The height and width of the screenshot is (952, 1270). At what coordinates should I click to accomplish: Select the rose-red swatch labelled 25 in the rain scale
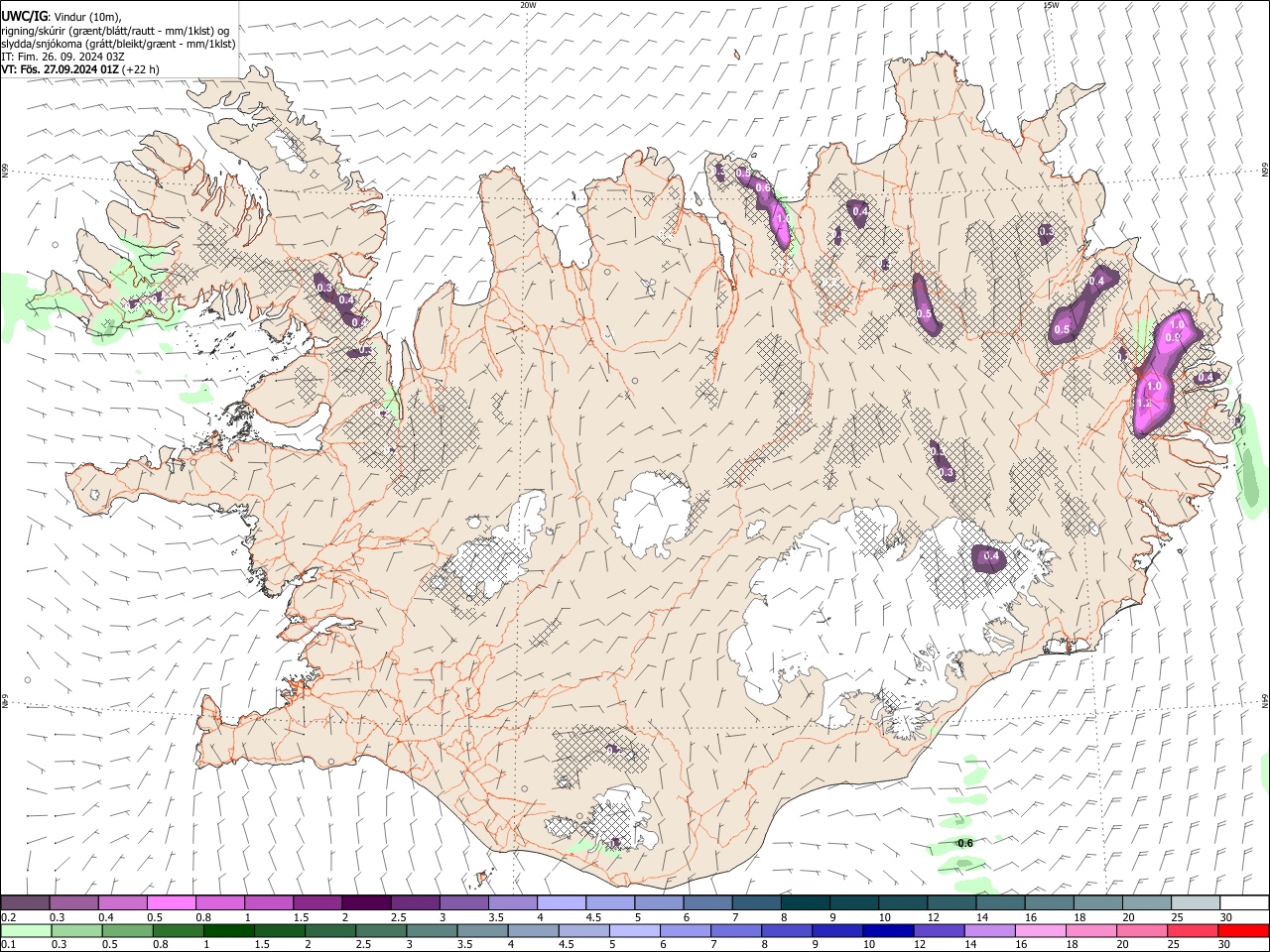pos(1193,931)
